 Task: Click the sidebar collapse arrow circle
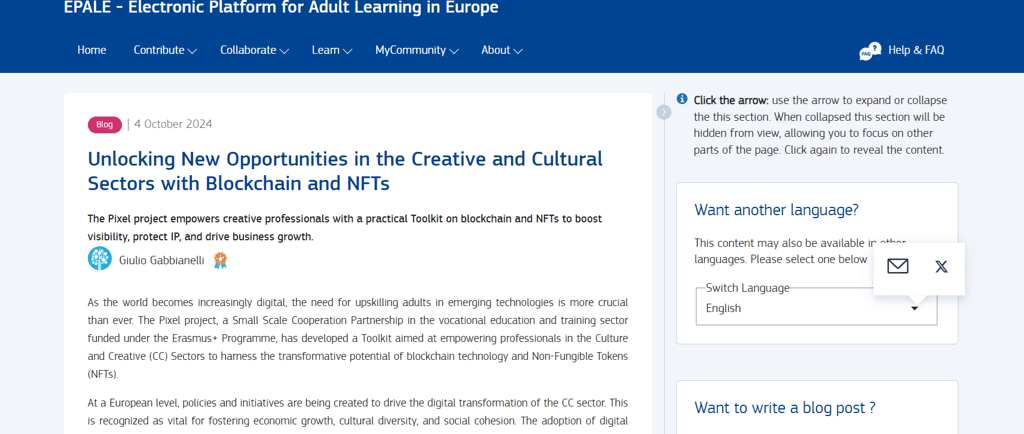click(664, 112)
